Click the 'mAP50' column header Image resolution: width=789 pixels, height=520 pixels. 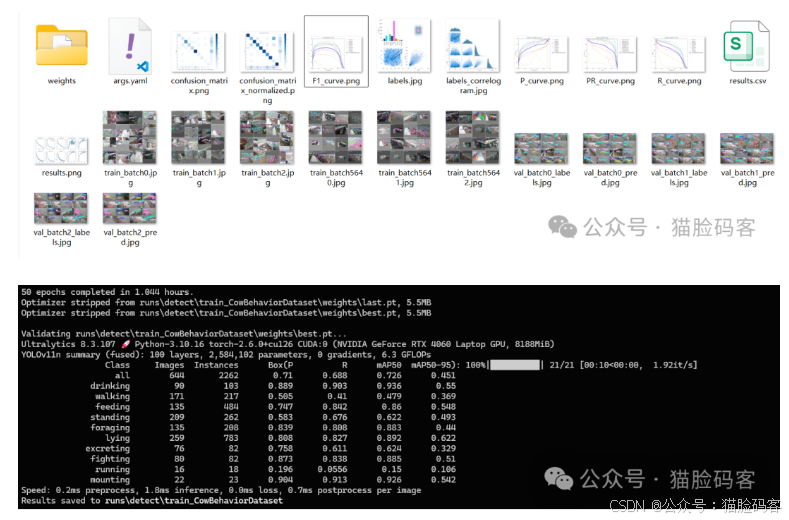(x=389, y=365)
